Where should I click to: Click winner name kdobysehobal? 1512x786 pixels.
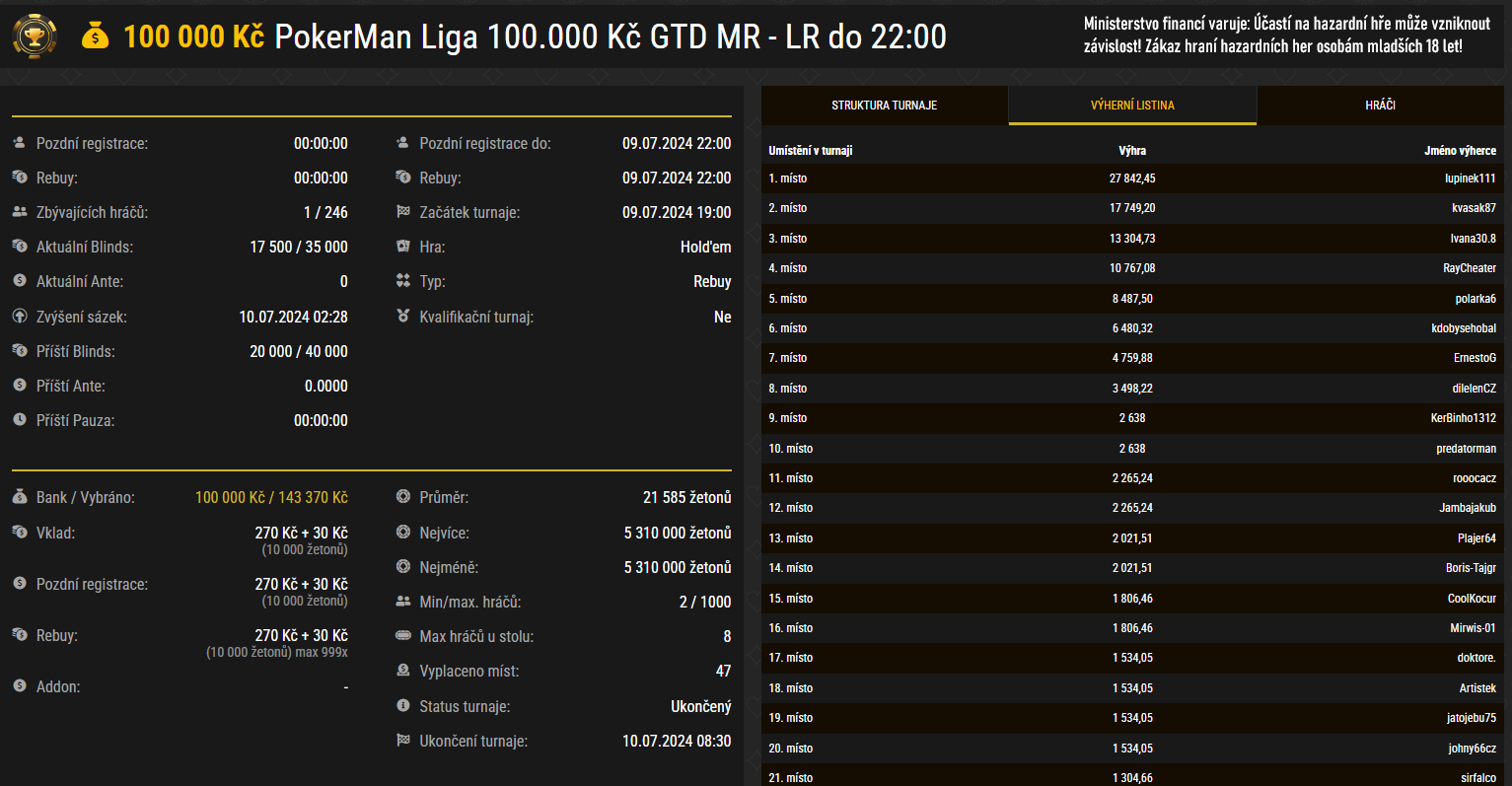point(1464,328)
